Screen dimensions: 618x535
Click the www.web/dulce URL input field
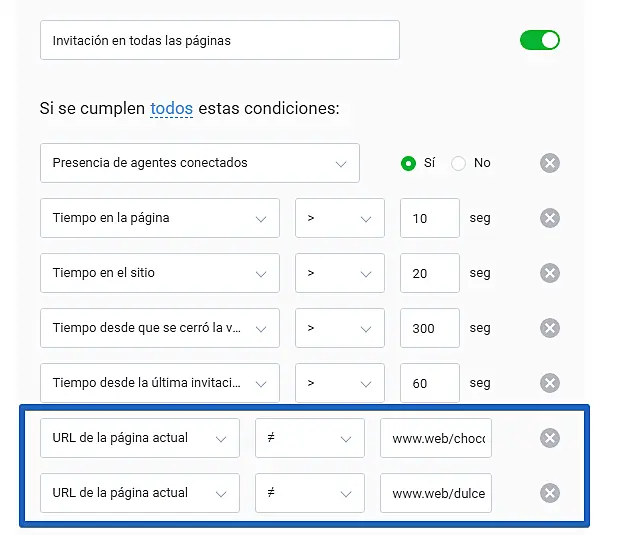click(x=436, y=493)
